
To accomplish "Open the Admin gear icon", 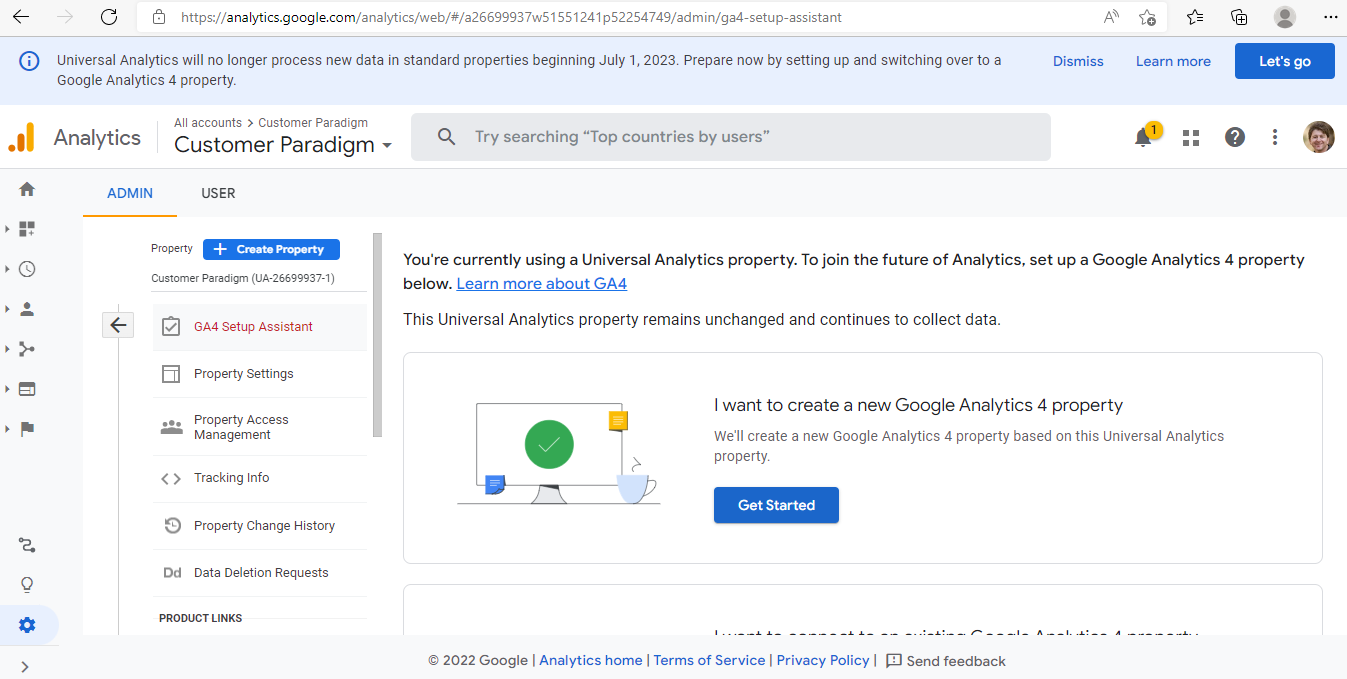I will pyautogui.click(x=27, y=625).
